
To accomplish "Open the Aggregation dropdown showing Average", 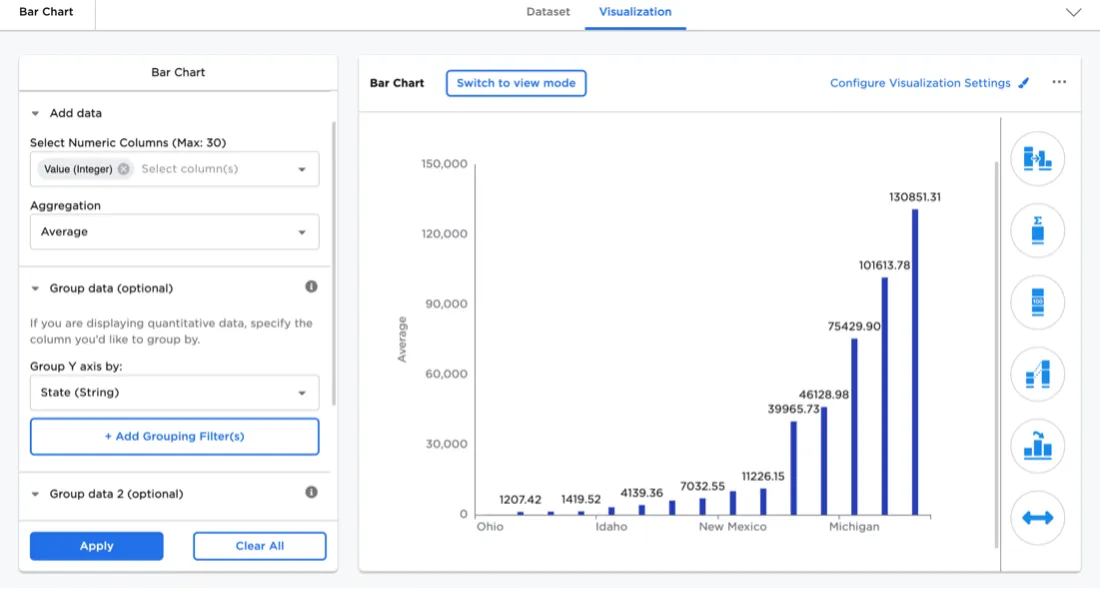I will pos(174,232).
